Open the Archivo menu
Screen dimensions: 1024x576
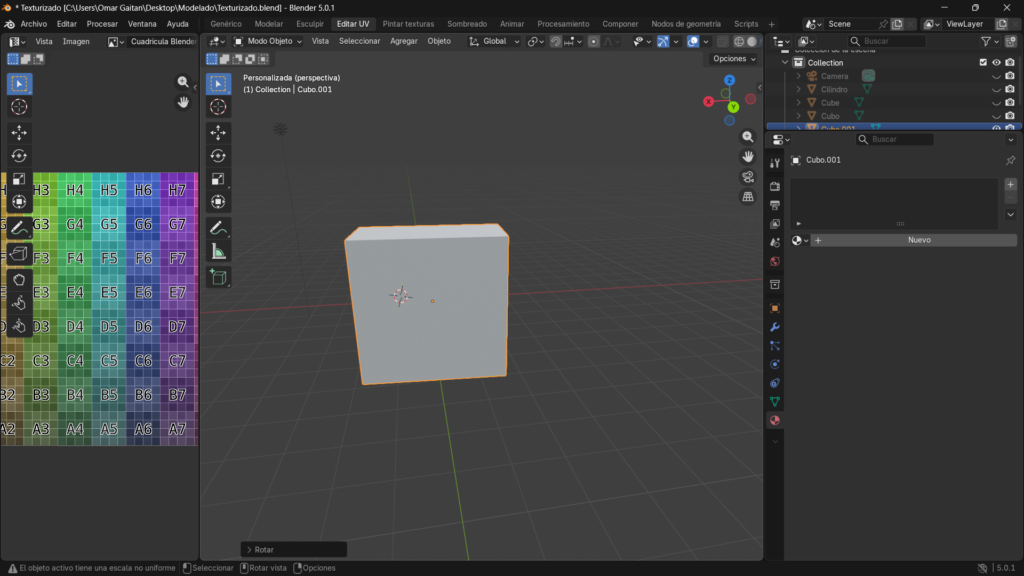(x=34, y=23)
